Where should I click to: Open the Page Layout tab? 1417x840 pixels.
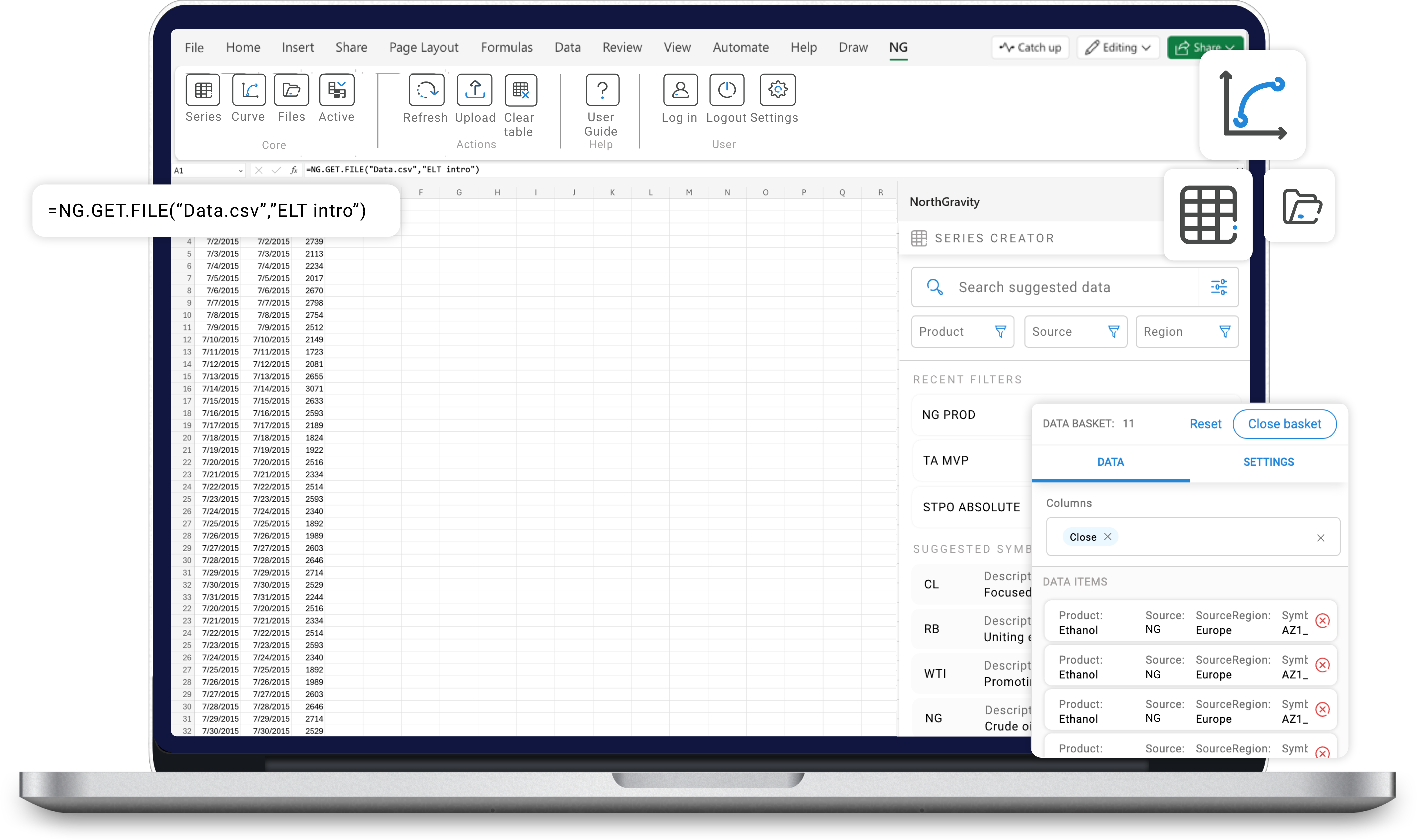(x=424, y=48)
